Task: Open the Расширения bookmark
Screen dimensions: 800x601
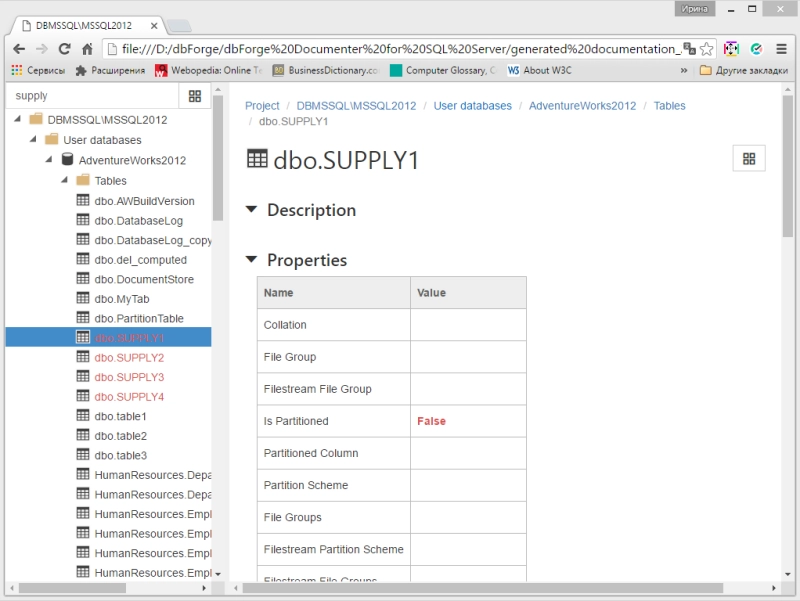Action: coord(110,70)
